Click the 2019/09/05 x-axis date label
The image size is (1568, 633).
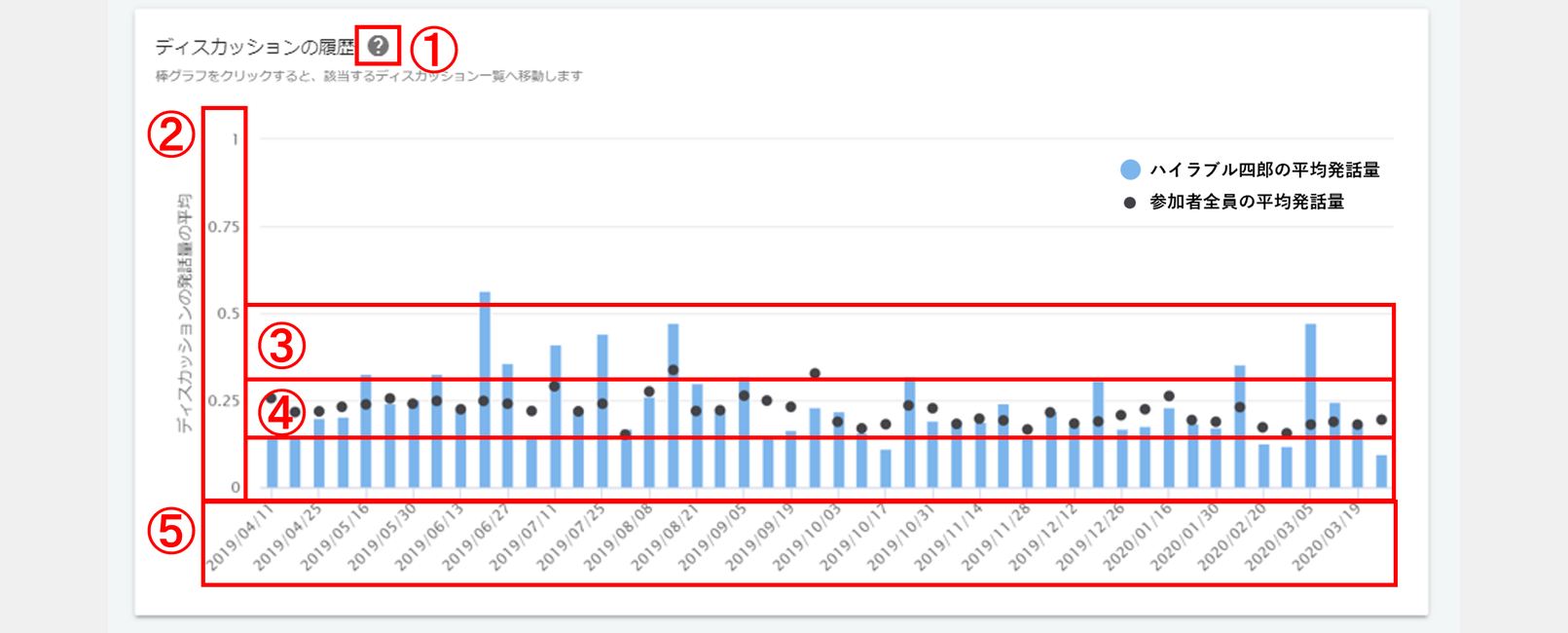pos(712,537)
